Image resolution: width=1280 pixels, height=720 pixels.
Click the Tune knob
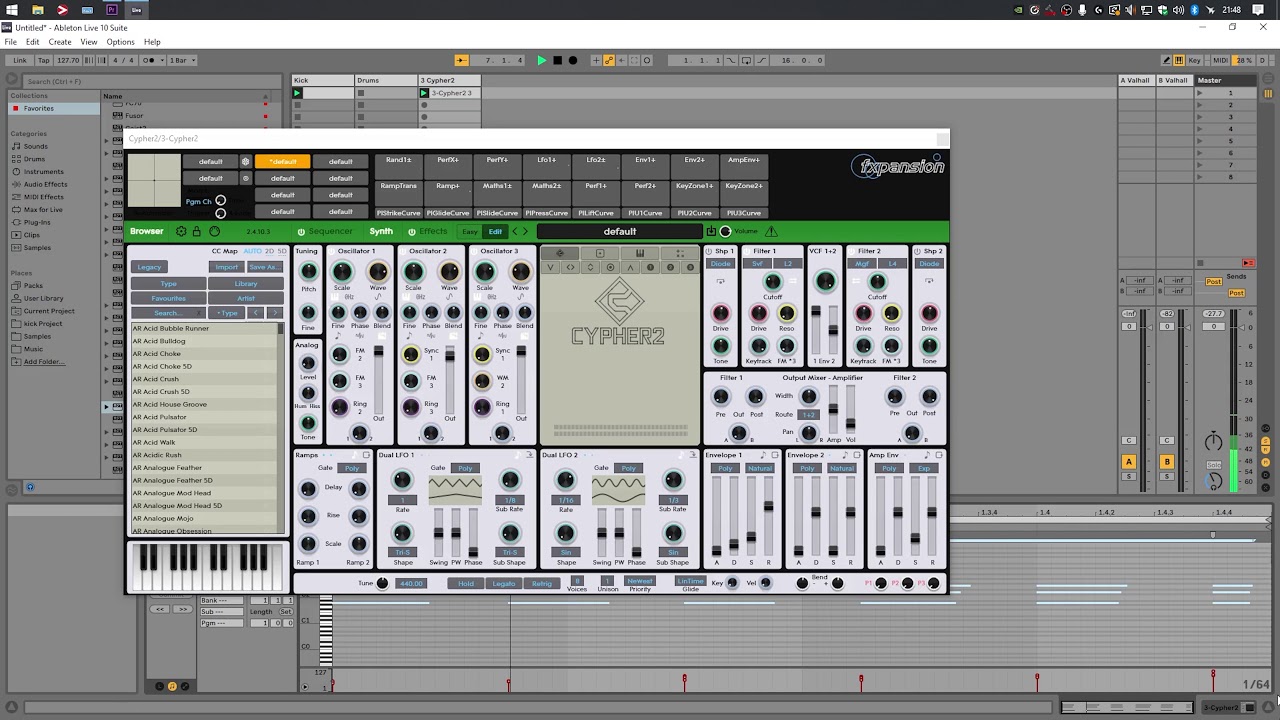(382, 583)
